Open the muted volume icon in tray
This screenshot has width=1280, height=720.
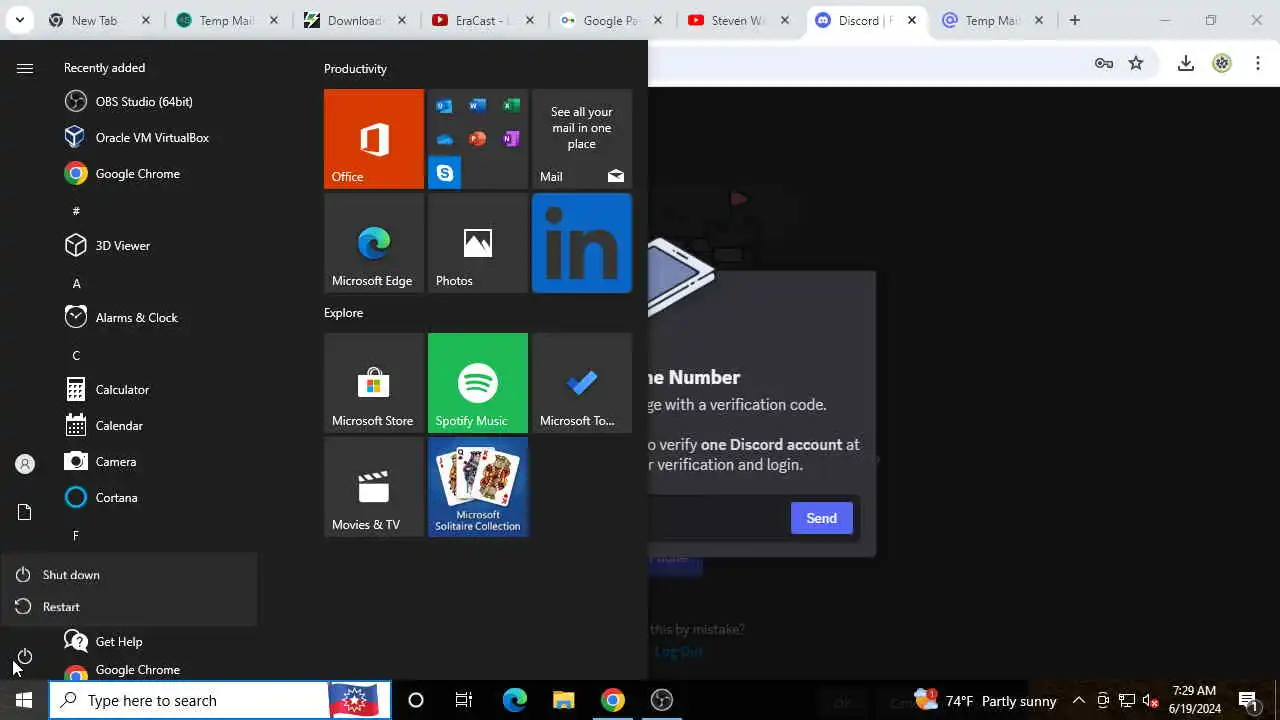(1150, 701)
